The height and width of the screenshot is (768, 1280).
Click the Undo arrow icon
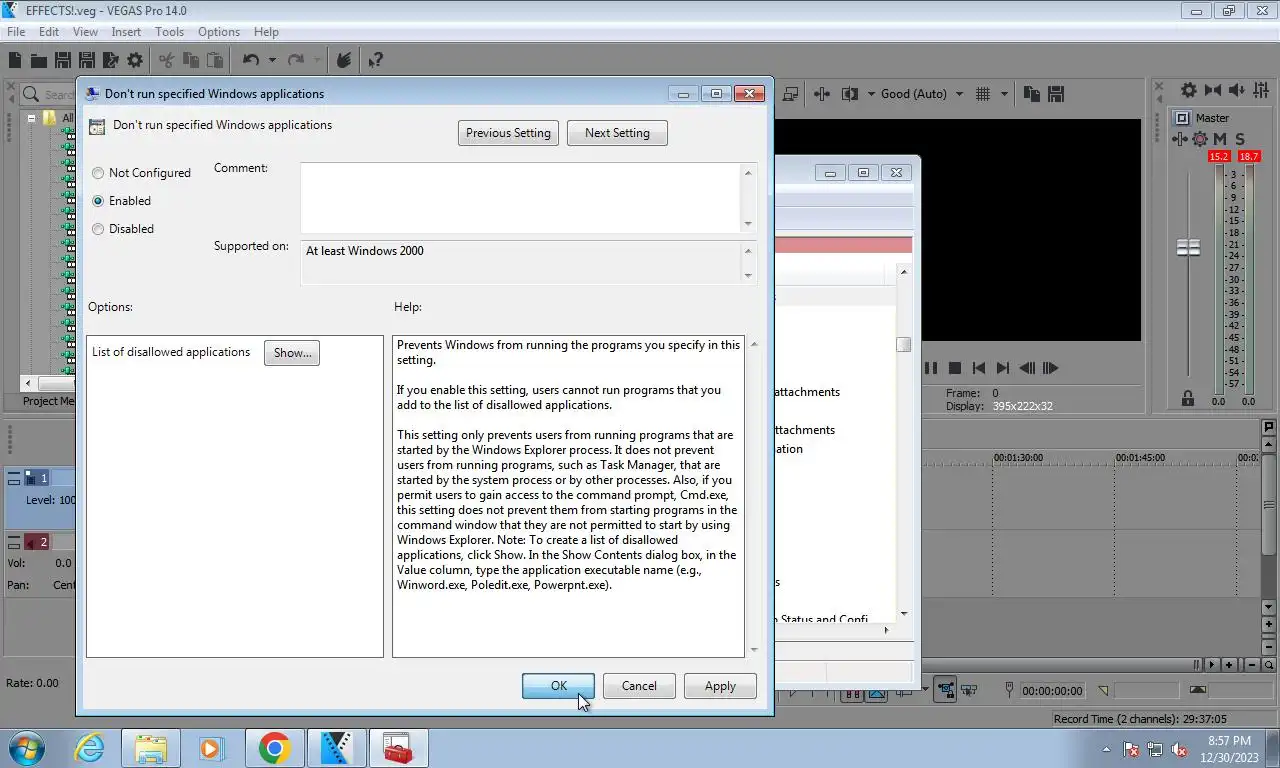(251, 60)
